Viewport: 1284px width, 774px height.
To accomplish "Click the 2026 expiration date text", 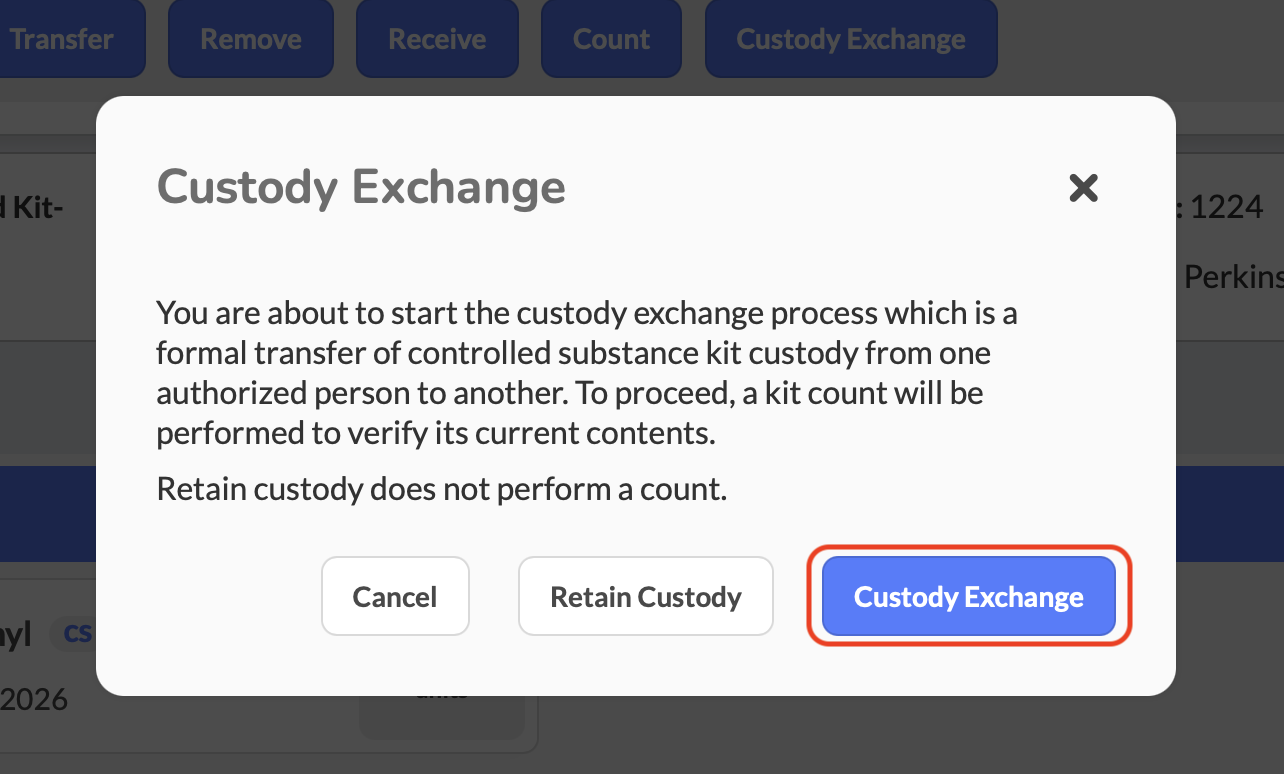I will (x=34, y=699).
